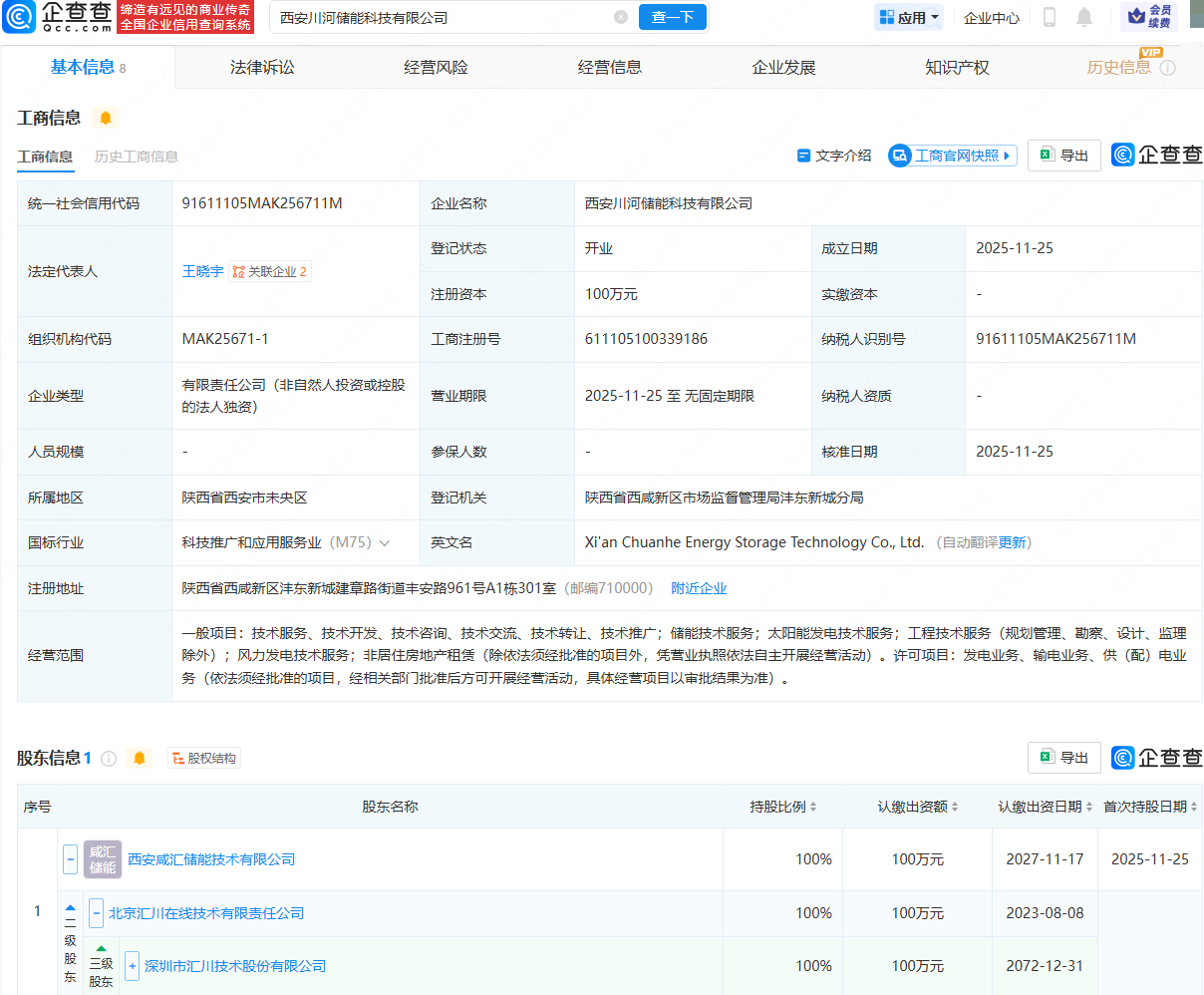Click the bell icon beside 股东信息
The image size is (1204, 995).
click(x=140, y=759)
